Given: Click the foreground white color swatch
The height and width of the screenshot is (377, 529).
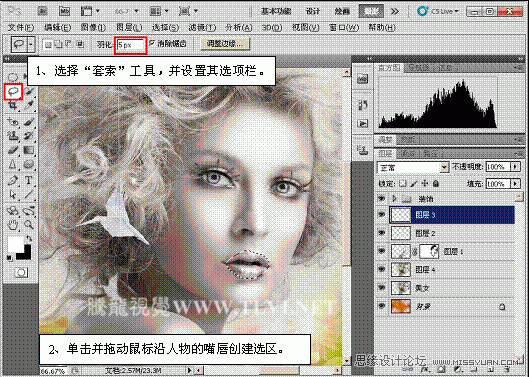Looking at the screenshot, I should pyautogui.click(x=16, y=245).
